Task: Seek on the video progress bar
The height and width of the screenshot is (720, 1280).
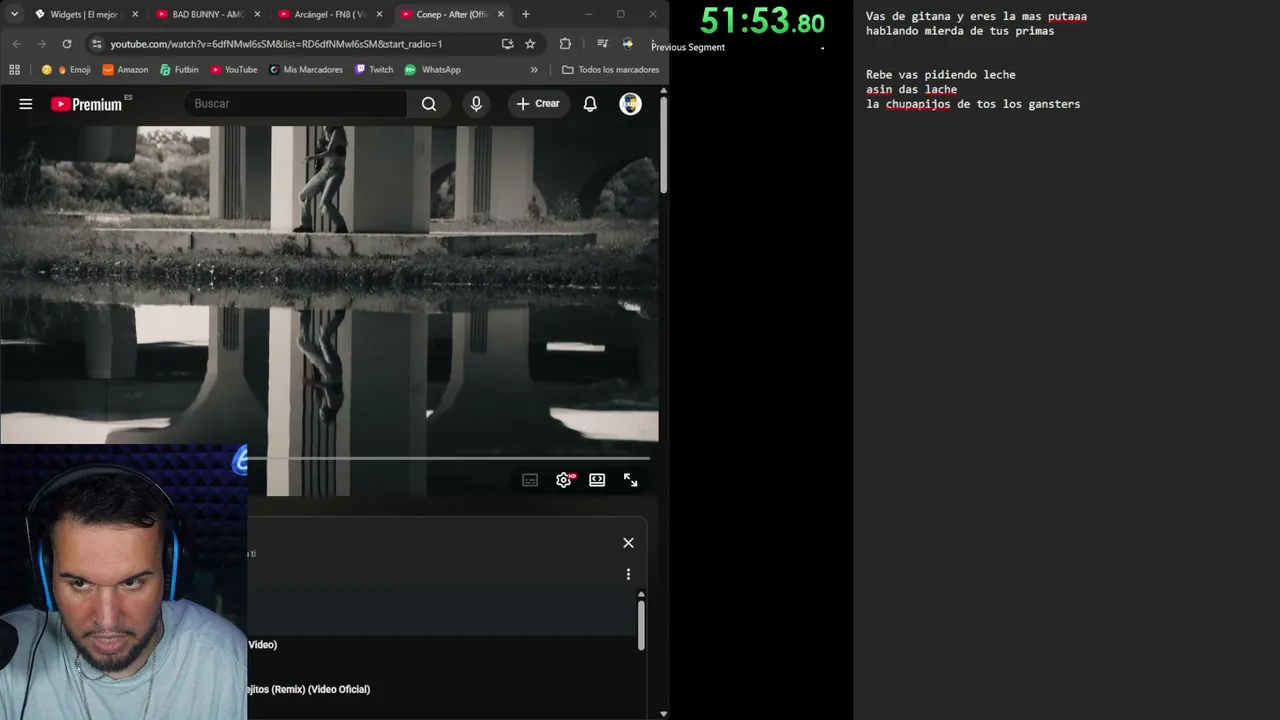Action: pyautogui.click(x=448, y=458)
